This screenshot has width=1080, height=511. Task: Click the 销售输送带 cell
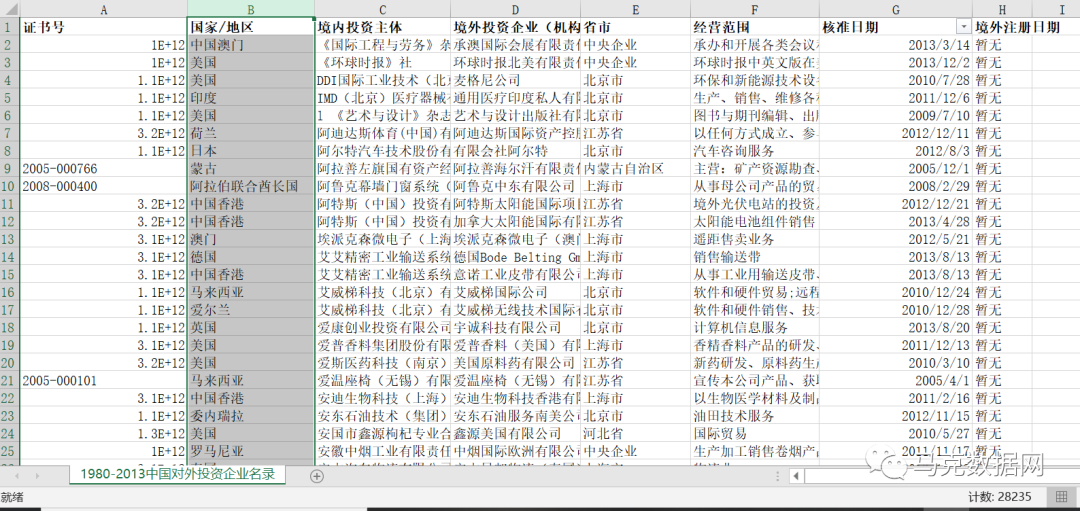[x=755, y=257]
